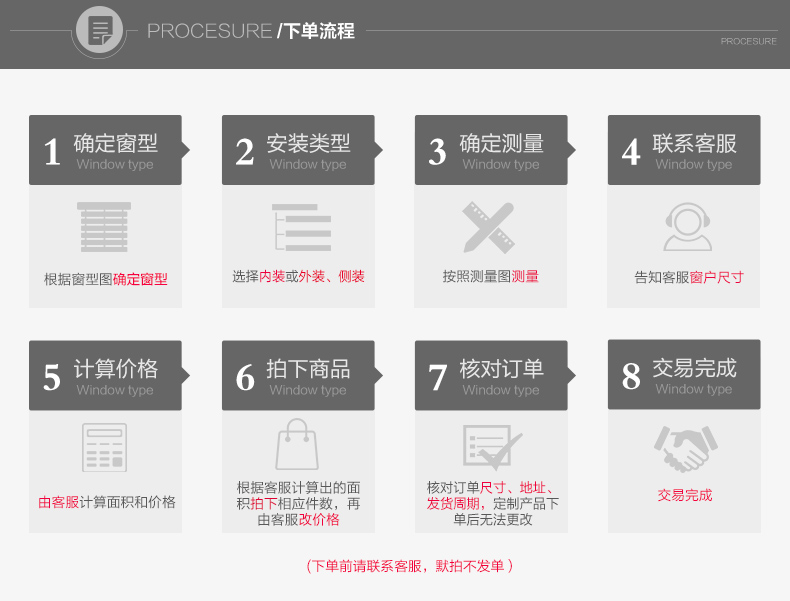Click the red note 下单前请联系客服，默拍不发单
This screenshot has width=790, height=601.
[x=410, y=566]
